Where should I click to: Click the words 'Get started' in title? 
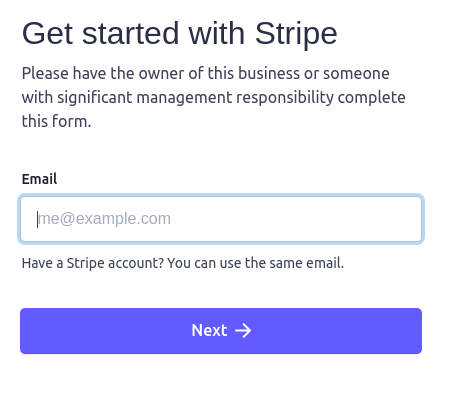click(101, 33)
